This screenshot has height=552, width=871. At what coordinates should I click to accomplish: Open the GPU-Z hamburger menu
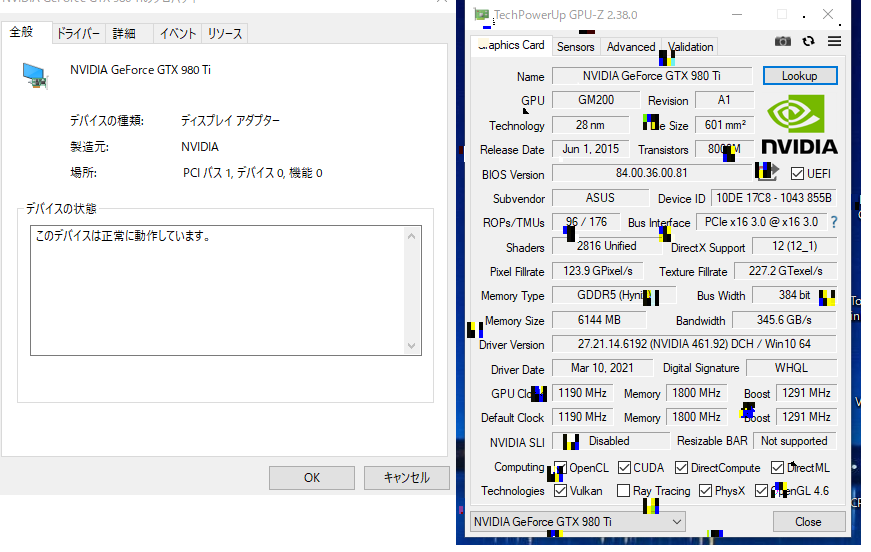click(834, 42)
